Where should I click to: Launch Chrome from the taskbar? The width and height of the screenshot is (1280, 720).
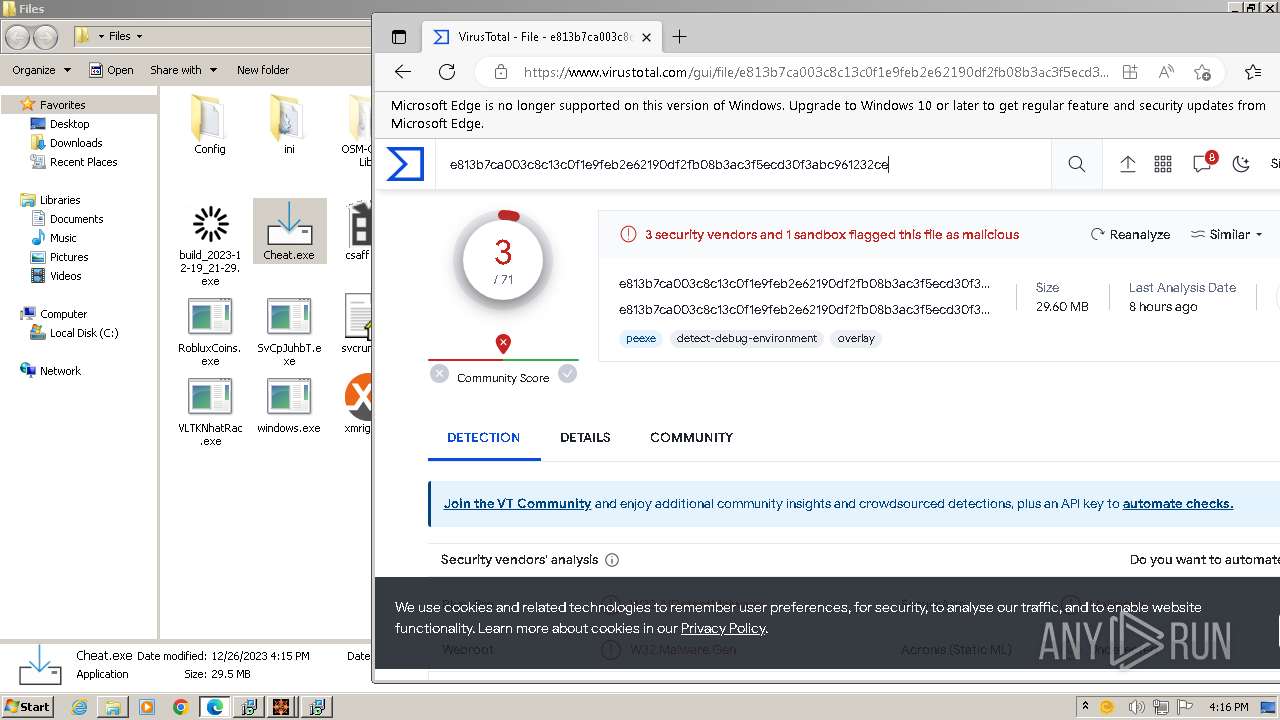click(180, 707)
